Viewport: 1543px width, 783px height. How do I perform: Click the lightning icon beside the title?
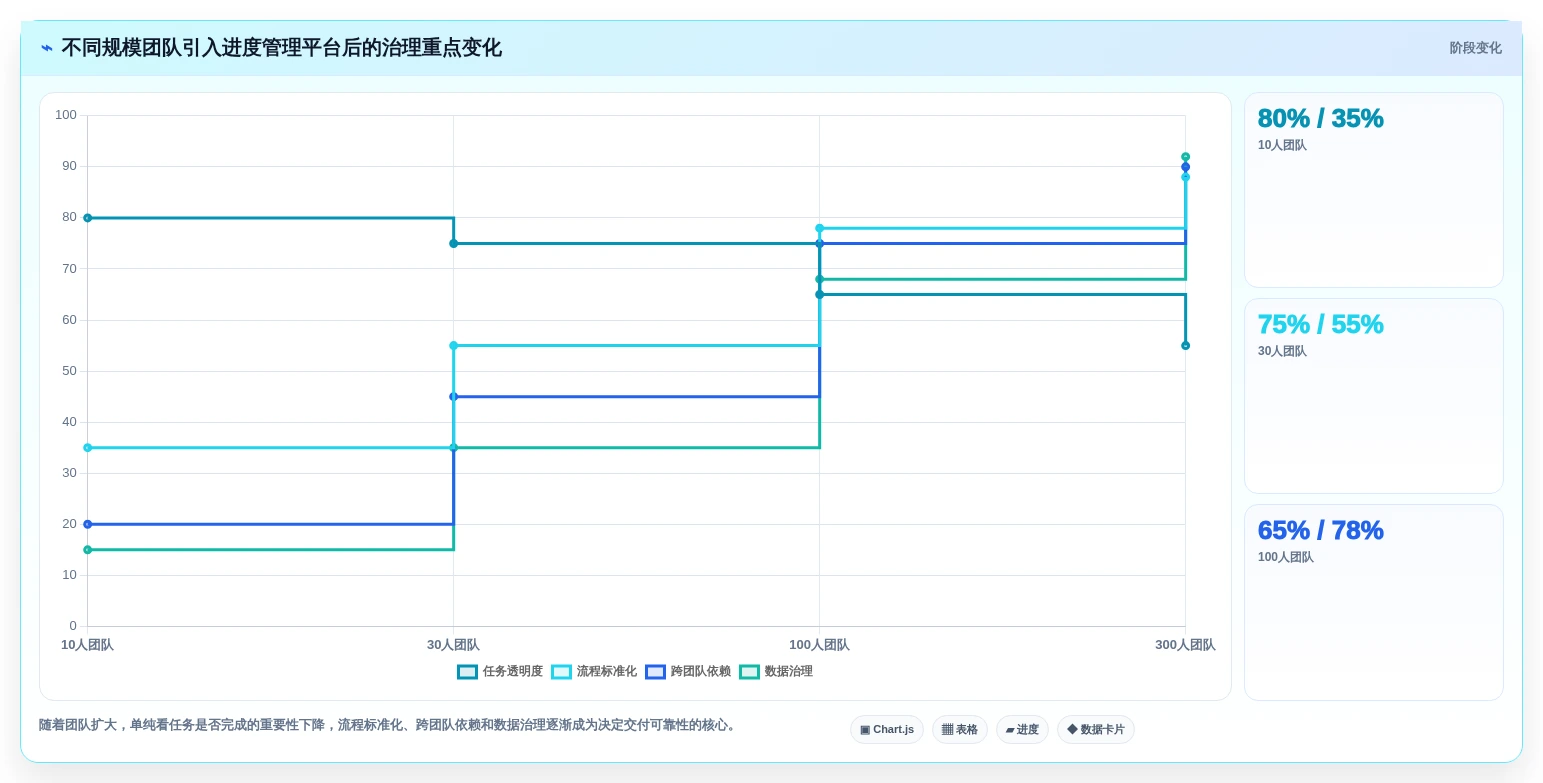tap(47, 48)
